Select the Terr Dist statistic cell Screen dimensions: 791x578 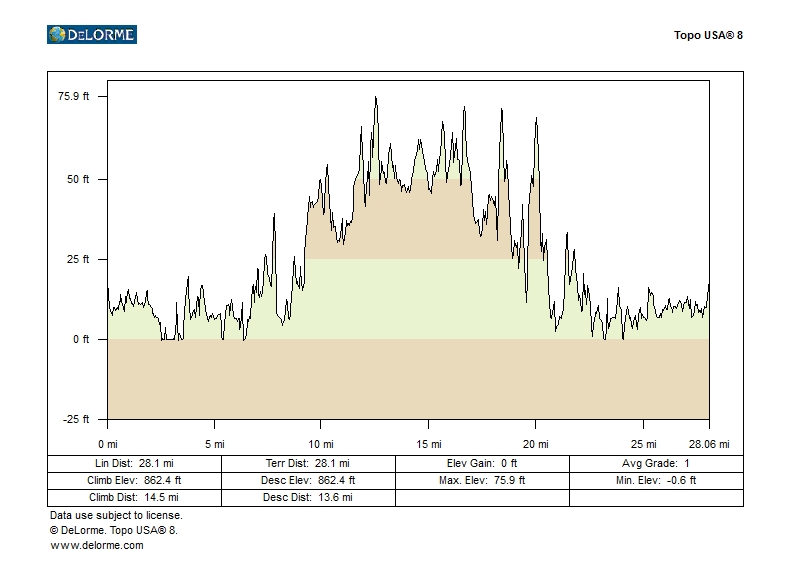pos(308,464)
